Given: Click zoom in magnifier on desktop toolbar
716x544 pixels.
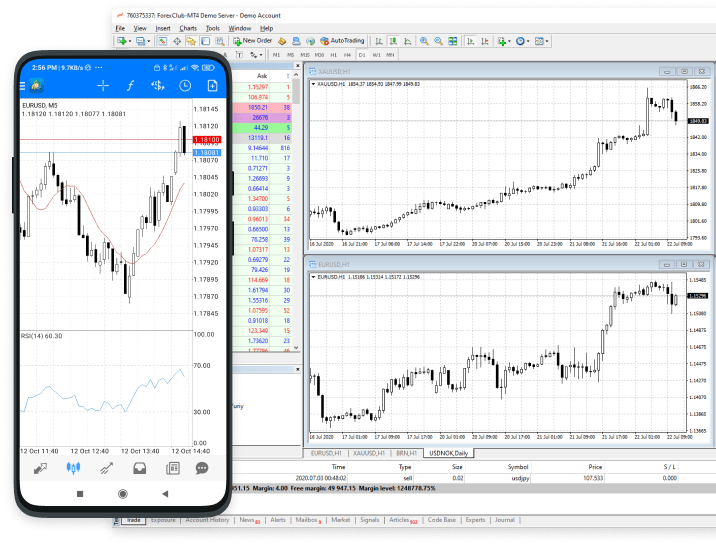Looking at the screenshot, I should pos(424,41).
